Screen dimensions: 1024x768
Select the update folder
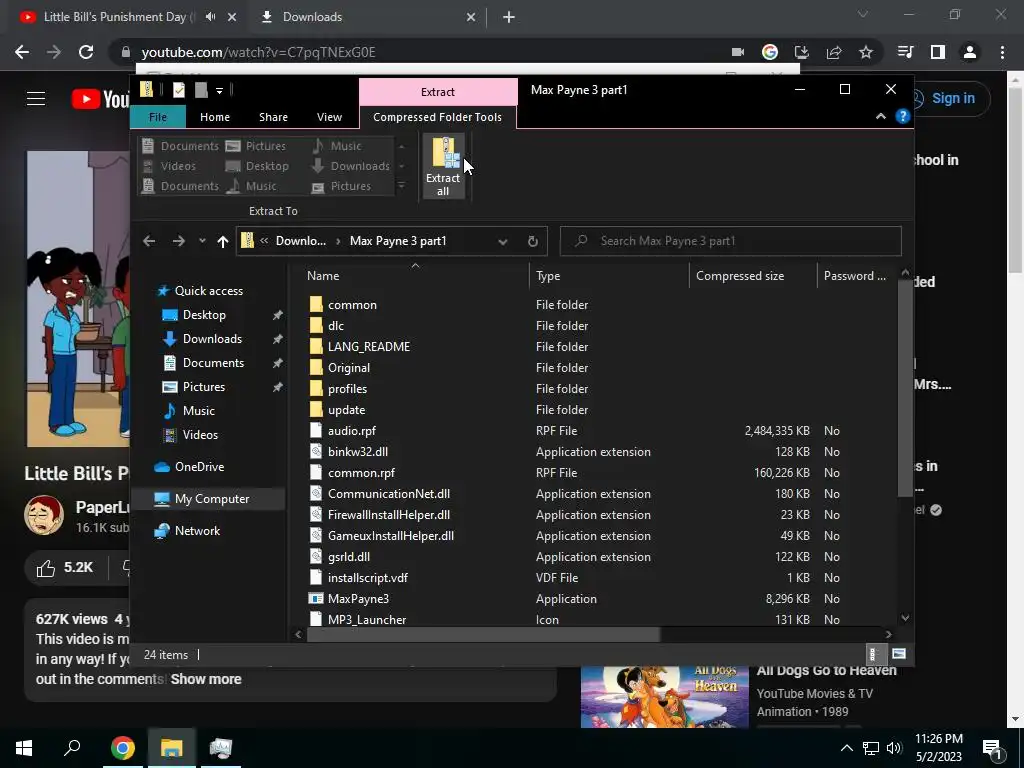coord(346,409)
